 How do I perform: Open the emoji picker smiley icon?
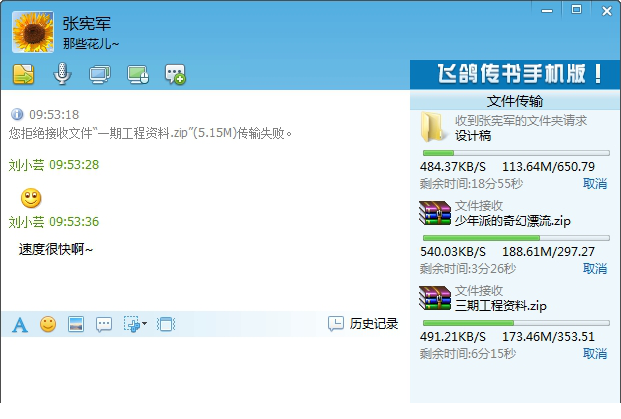point(48,324)
